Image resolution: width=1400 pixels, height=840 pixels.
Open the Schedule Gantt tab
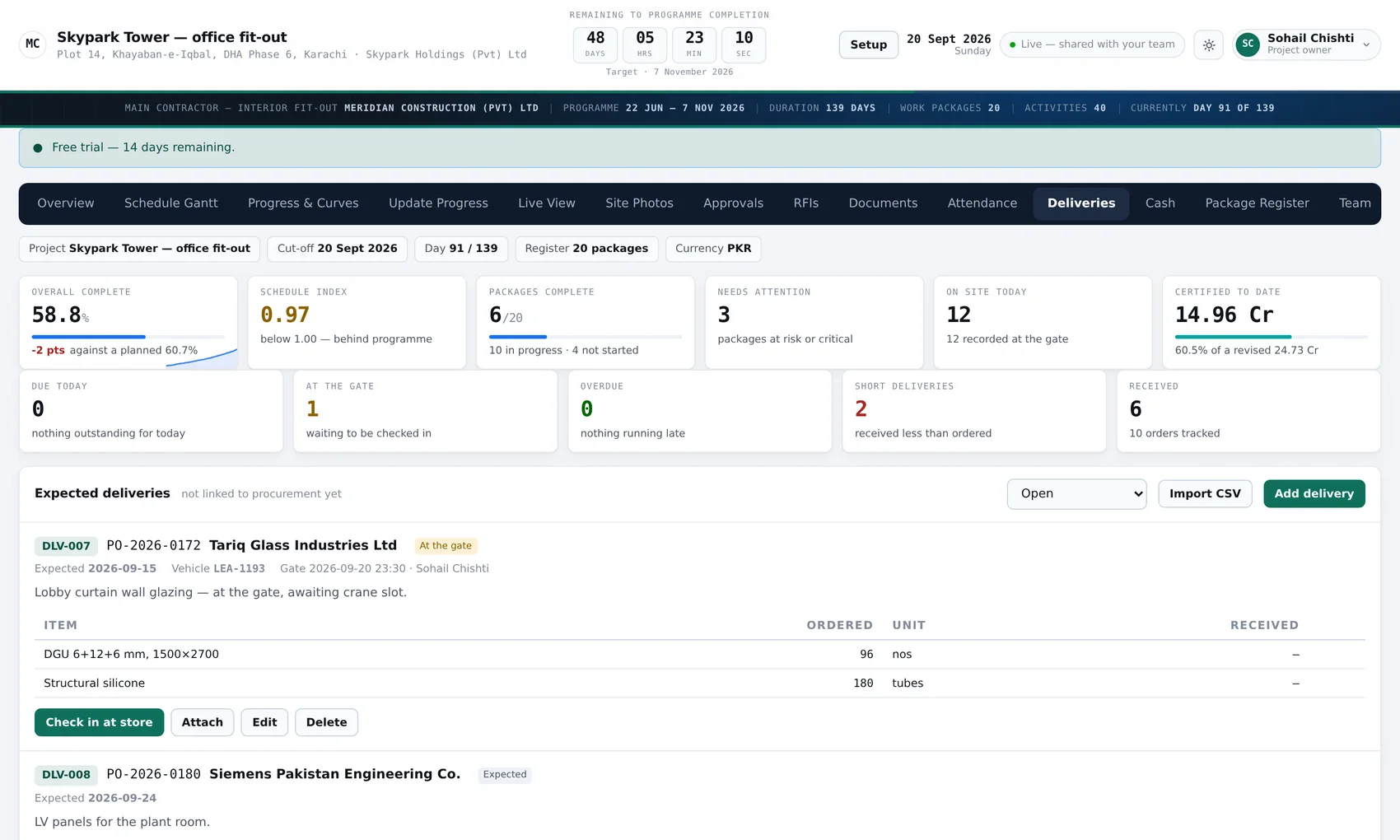pyautogui.click(x=171, y=203)
